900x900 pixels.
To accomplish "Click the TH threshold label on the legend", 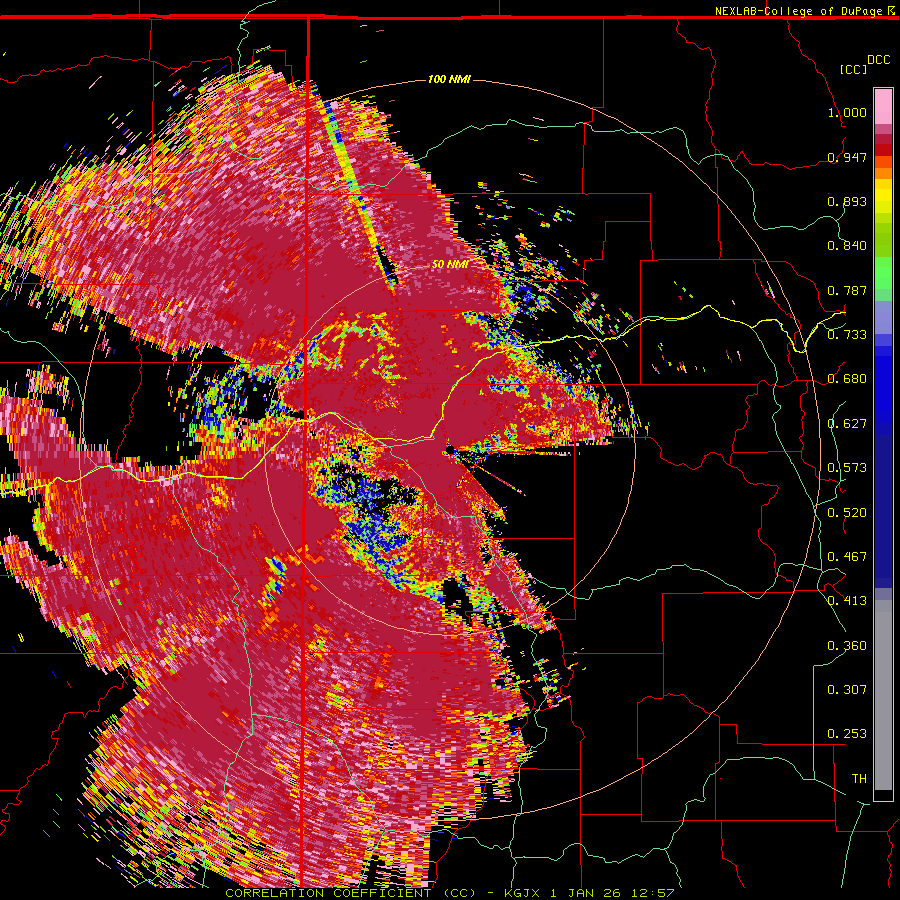I will (859, 779).
